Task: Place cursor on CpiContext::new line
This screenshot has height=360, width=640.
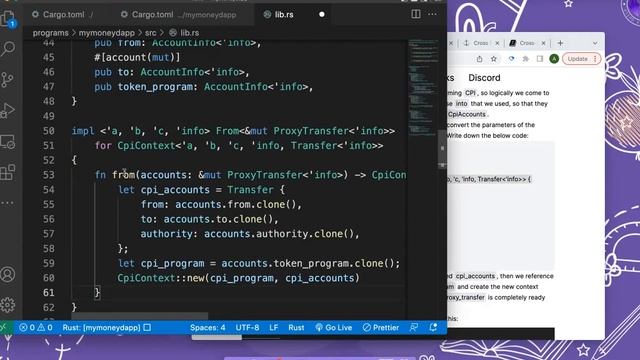Action: click(238, 278)
